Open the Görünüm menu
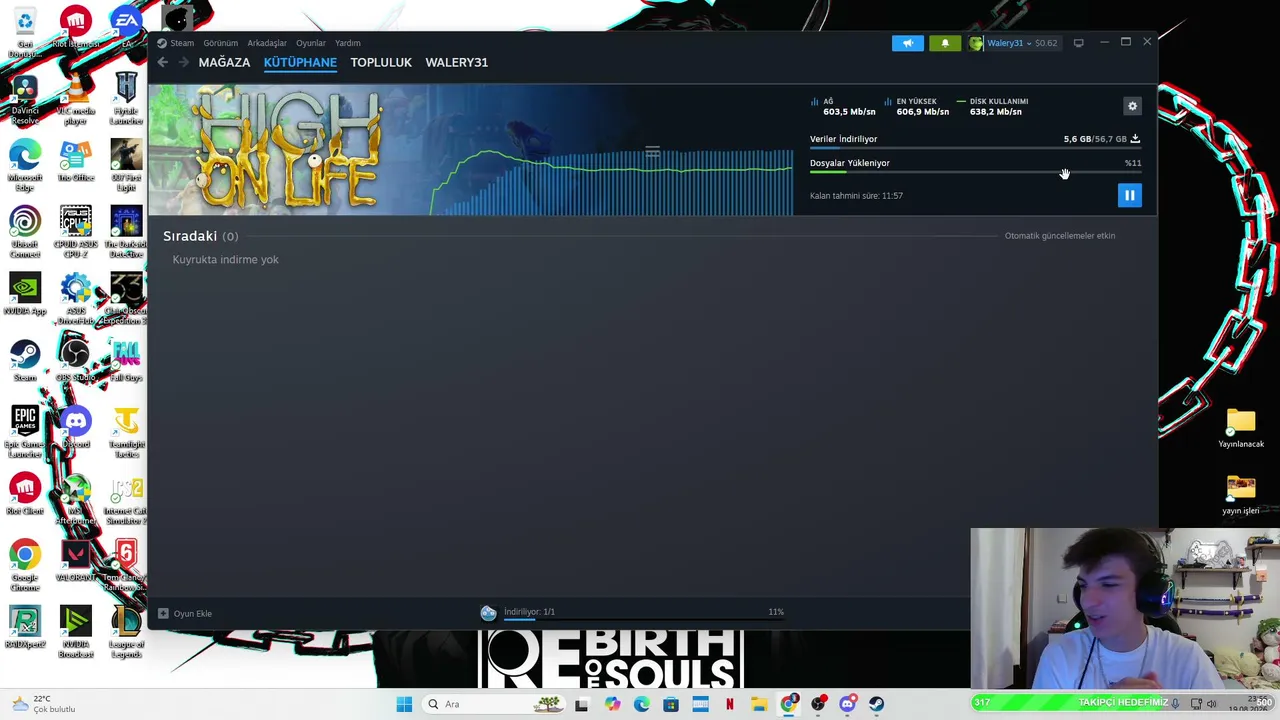This screenshot has width=1280, height=720. [221, 43]
